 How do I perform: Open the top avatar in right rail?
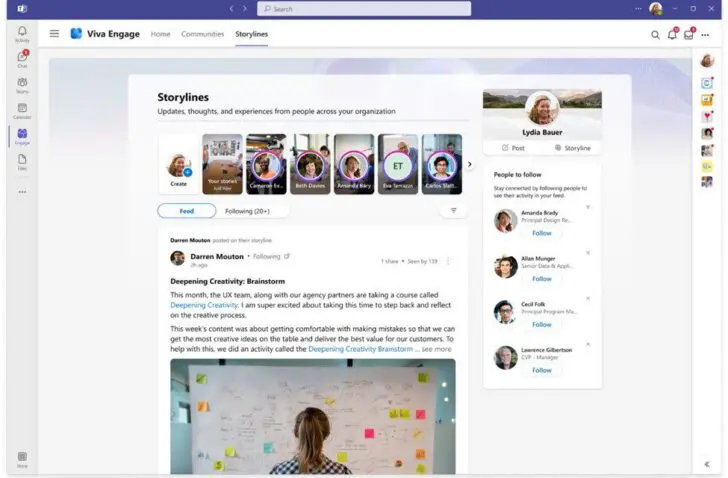(707, 61)
